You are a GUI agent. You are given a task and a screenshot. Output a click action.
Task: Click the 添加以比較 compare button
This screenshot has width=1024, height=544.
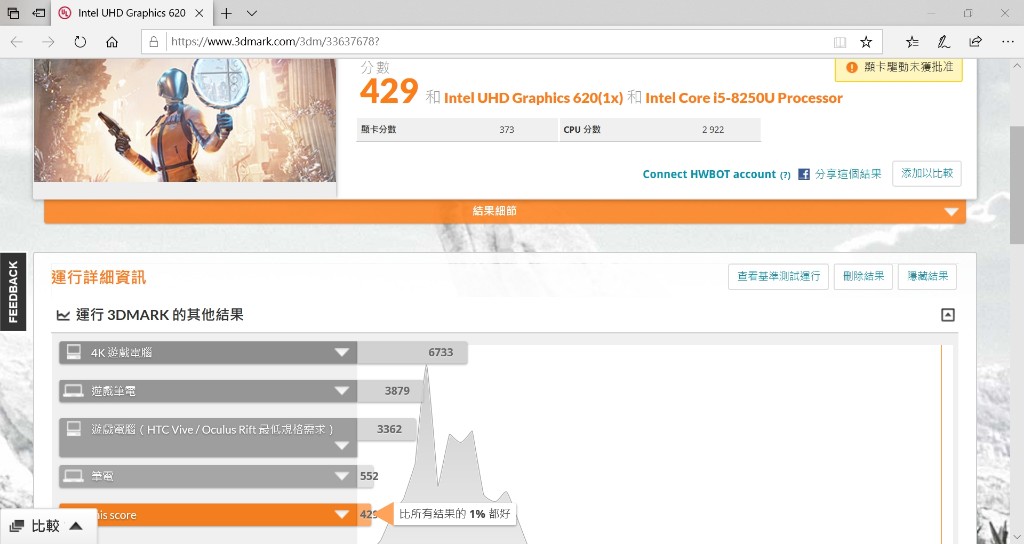(x=927, y=174)
